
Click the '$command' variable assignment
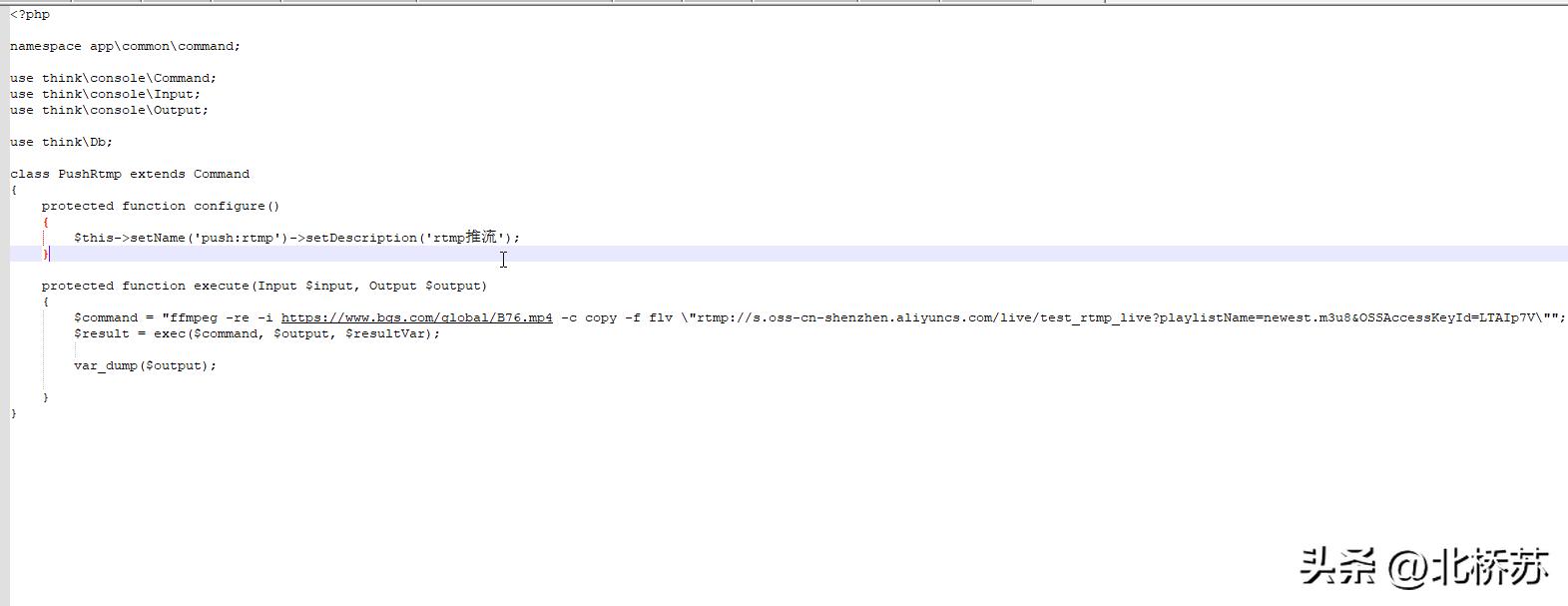tap(106, 317)
